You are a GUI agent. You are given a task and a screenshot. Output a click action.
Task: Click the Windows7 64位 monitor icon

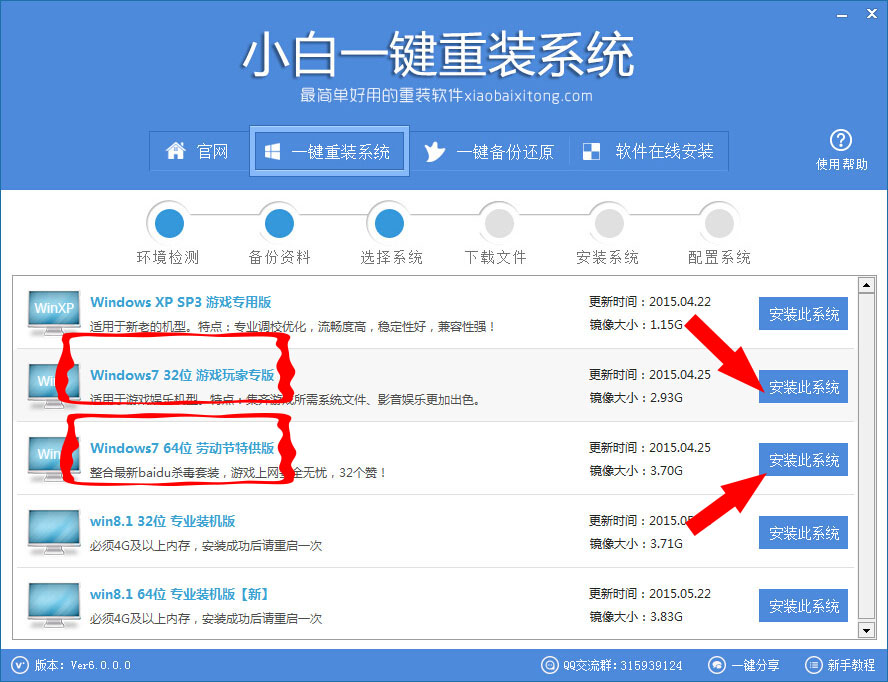(x=52, y=456)
